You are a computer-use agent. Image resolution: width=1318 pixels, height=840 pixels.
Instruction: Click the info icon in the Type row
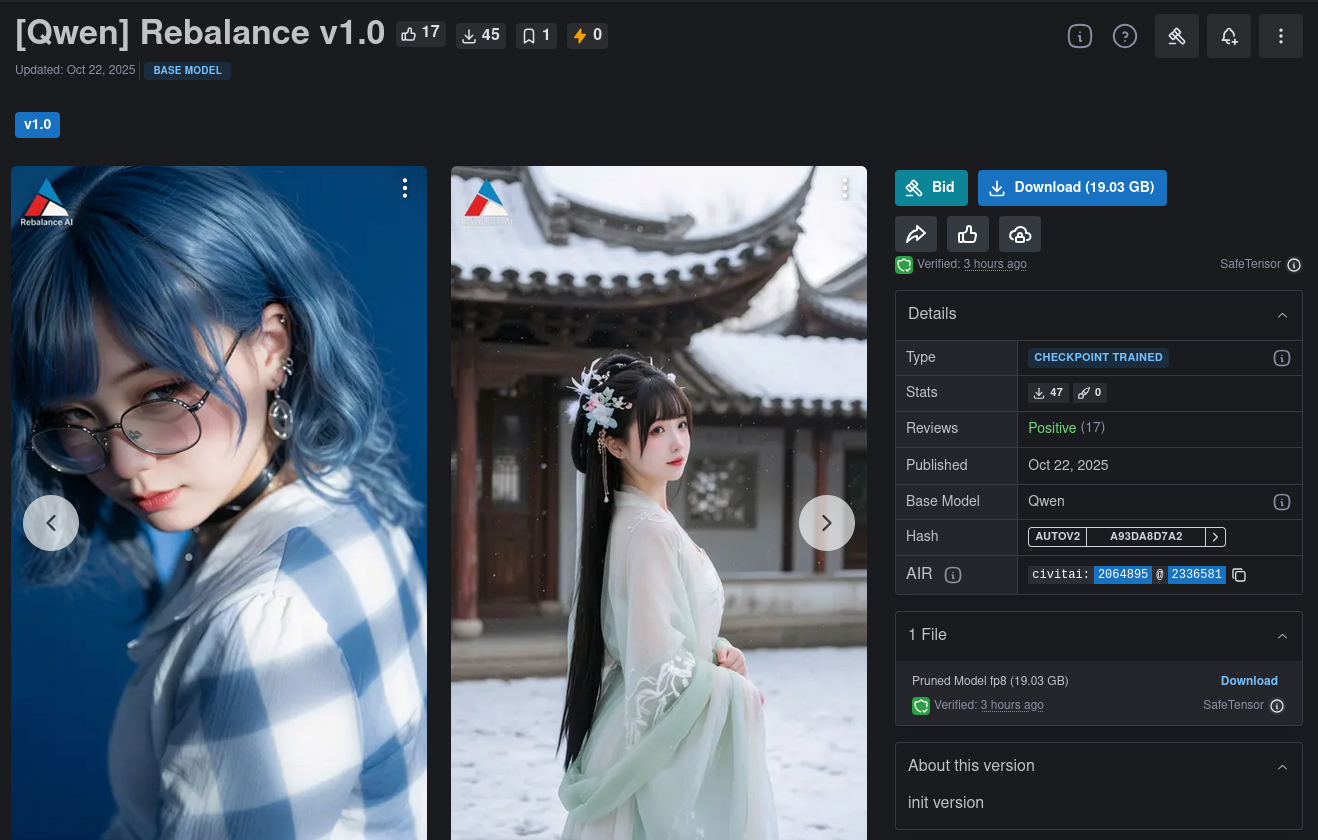click(1281, 358)
